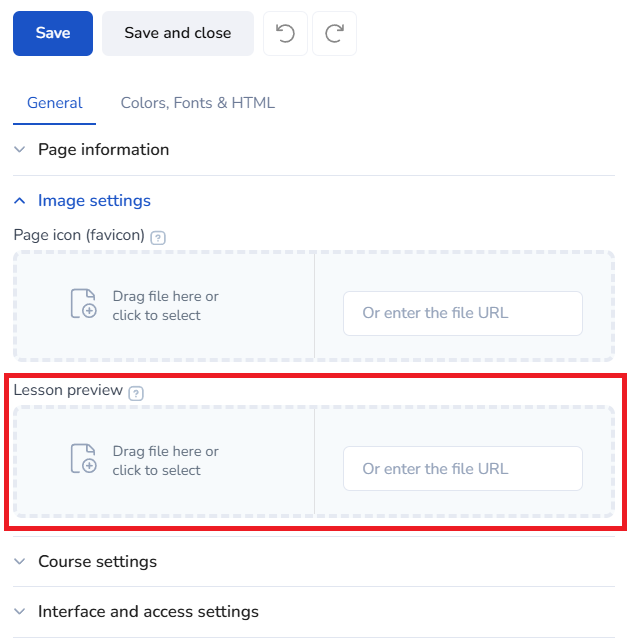Screen dimensions: 630x644
Task: Click the favicon file URL input field
Action: [x=462, y=314]
